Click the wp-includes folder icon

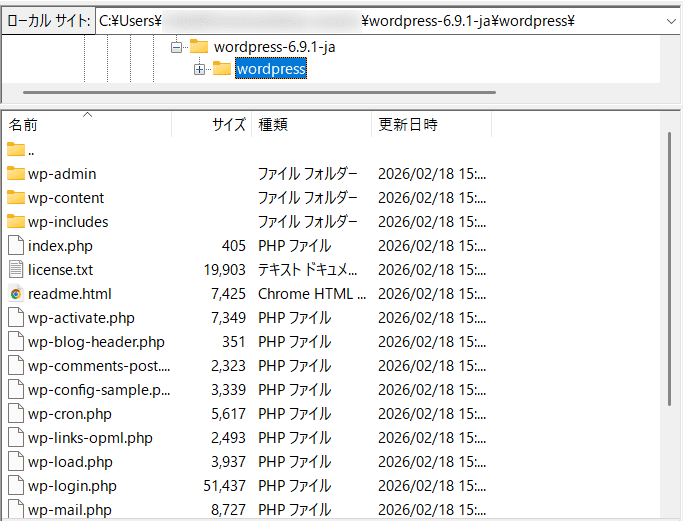point(16,221)
